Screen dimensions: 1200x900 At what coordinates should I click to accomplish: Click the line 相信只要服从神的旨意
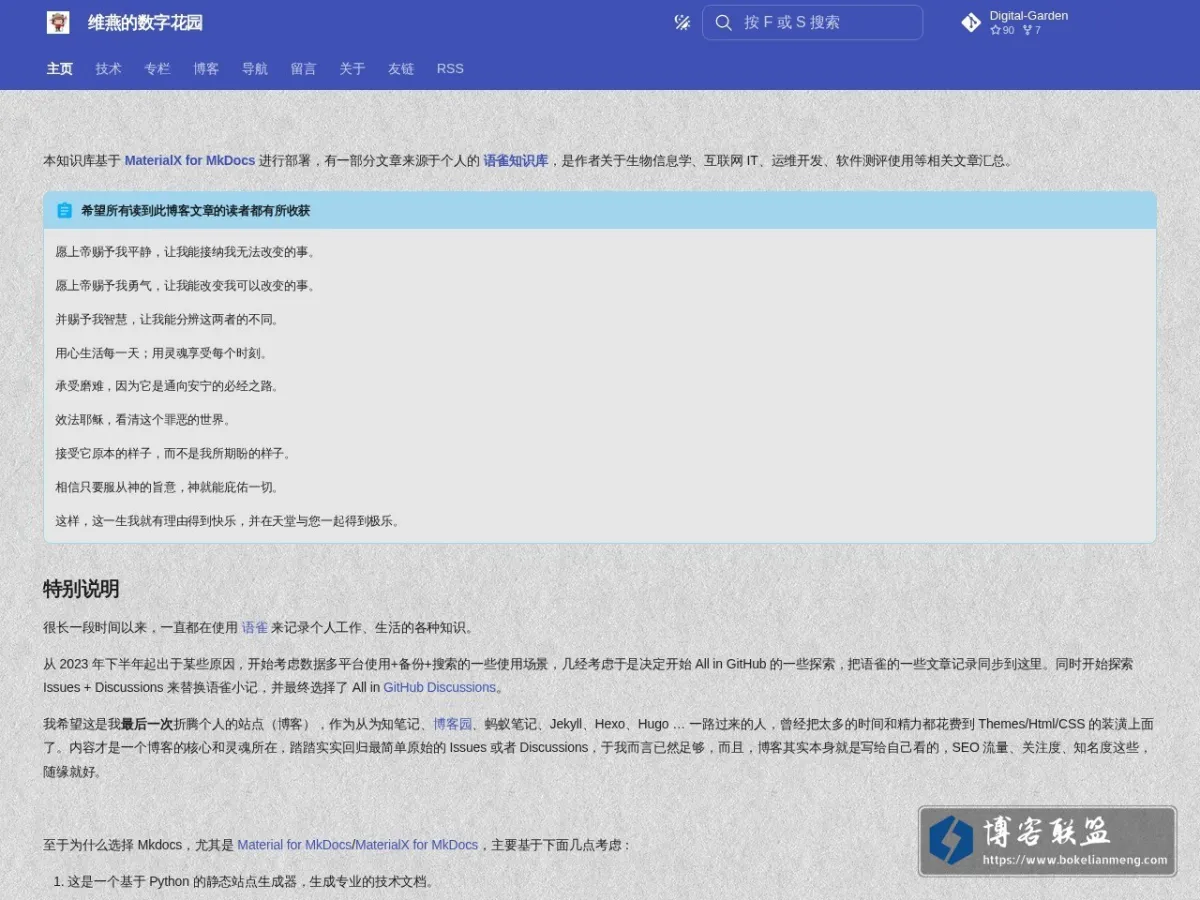168,487
